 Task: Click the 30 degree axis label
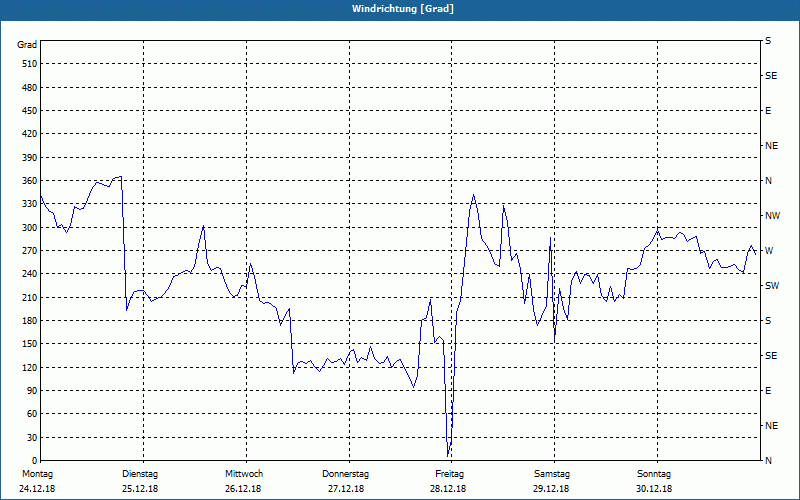coord(32,438)
